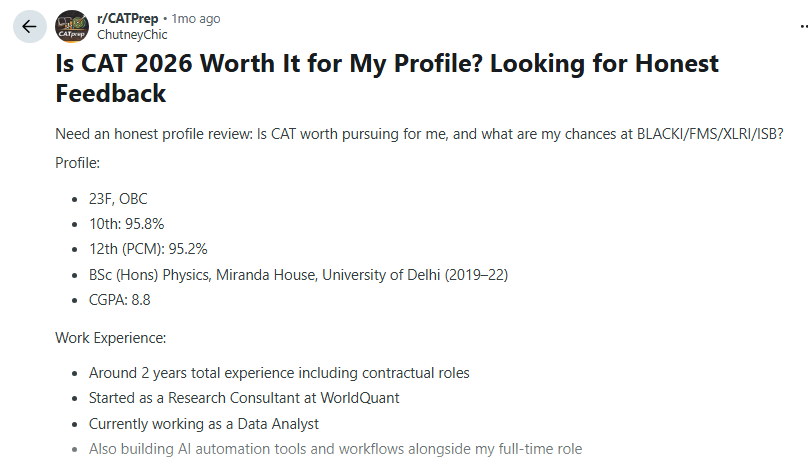Select the '23F, OBC' bullet item

coord(118,199)
